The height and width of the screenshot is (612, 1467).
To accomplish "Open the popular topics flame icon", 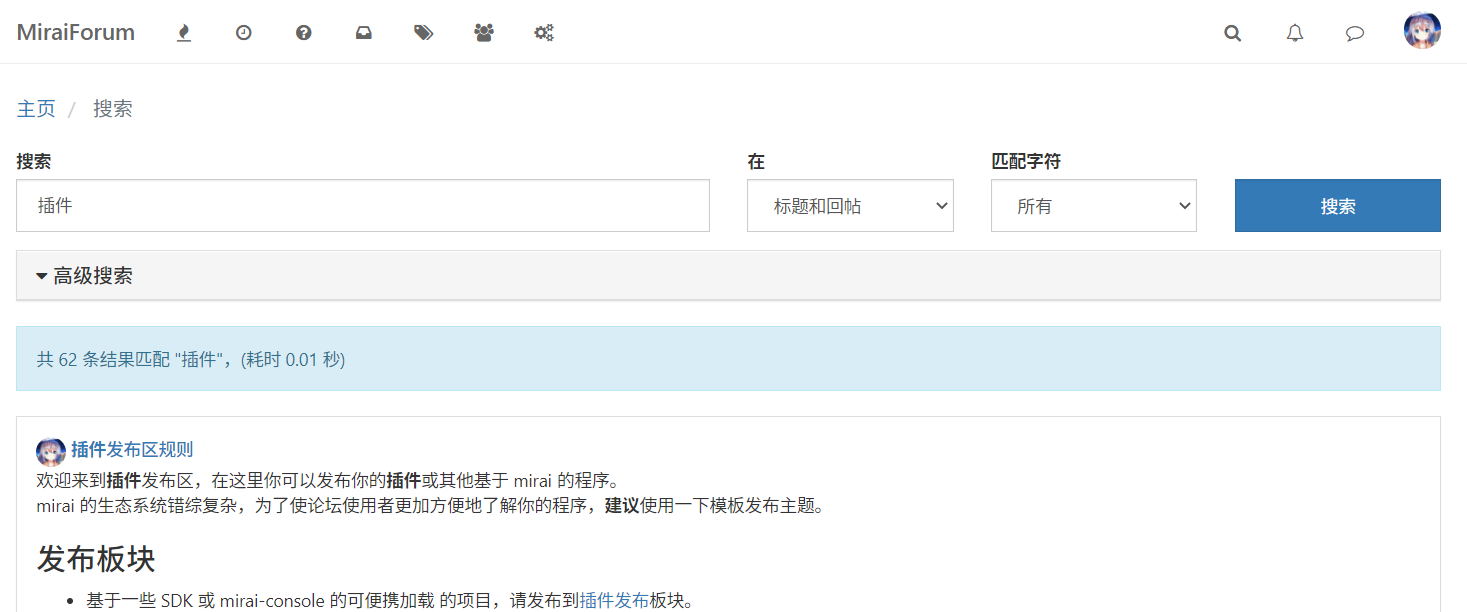I will click(x=183, y=33).
